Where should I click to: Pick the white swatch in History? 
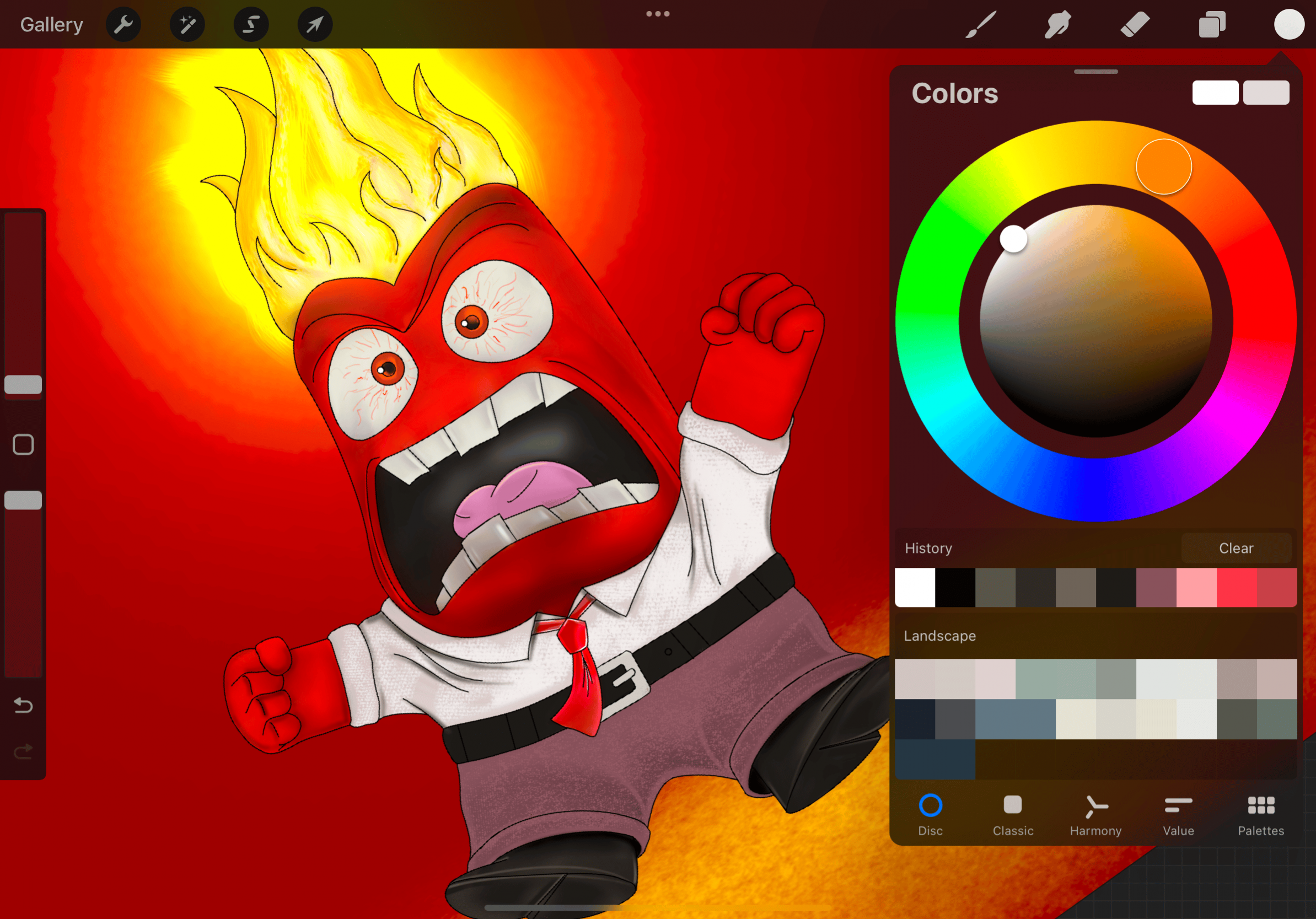pos(915,587)
